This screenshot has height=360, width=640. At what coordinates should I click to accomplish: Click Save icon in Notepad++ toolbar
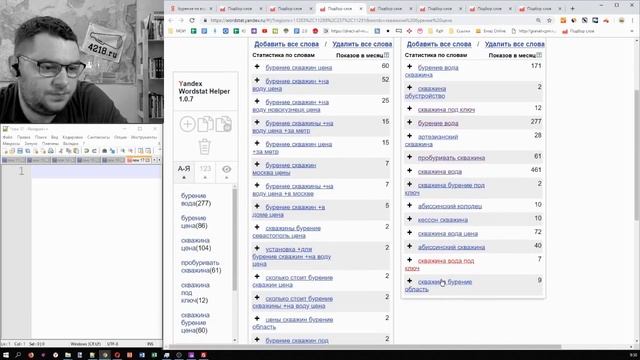[x=20, y=151]
